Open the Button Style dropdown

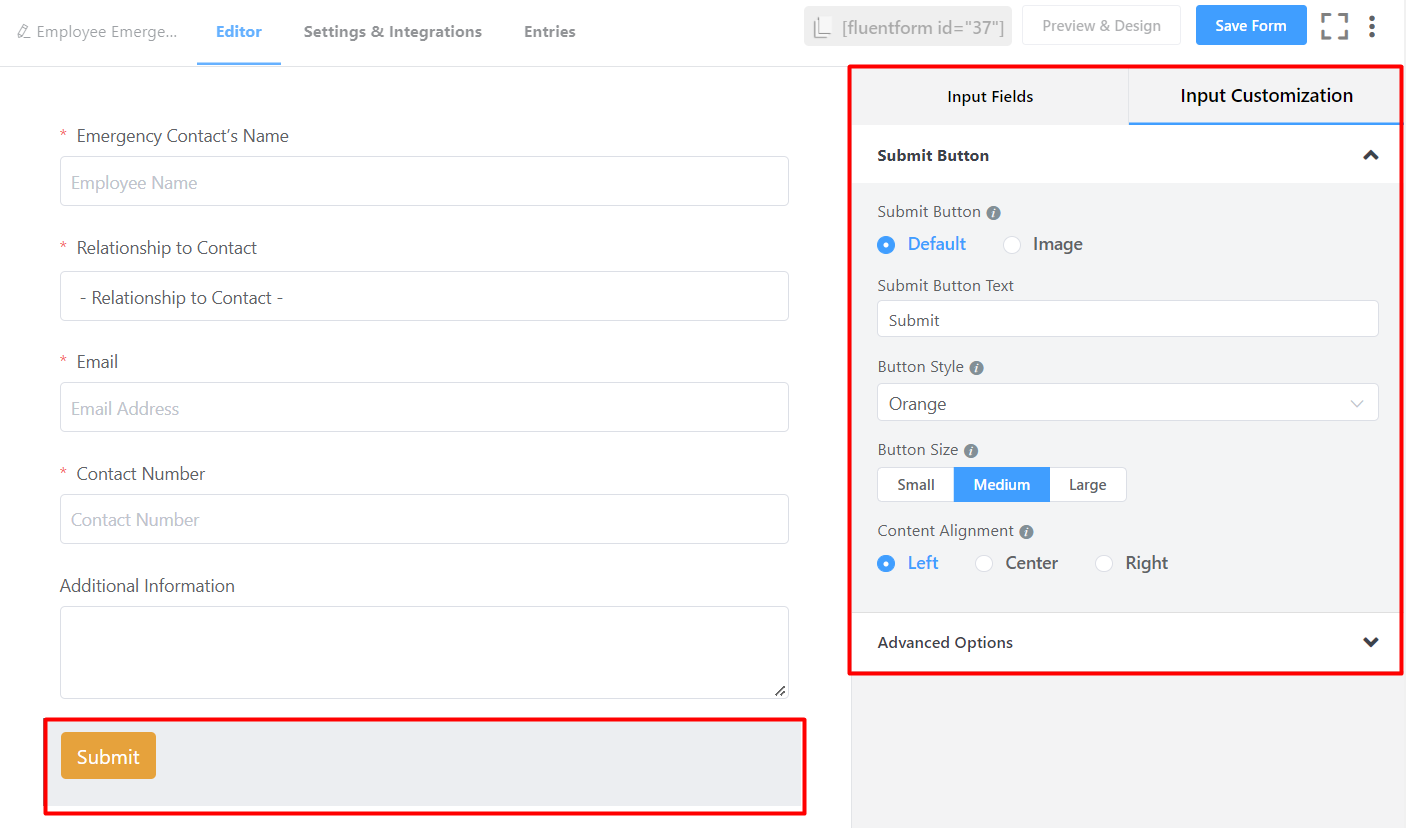(1127, 403)
